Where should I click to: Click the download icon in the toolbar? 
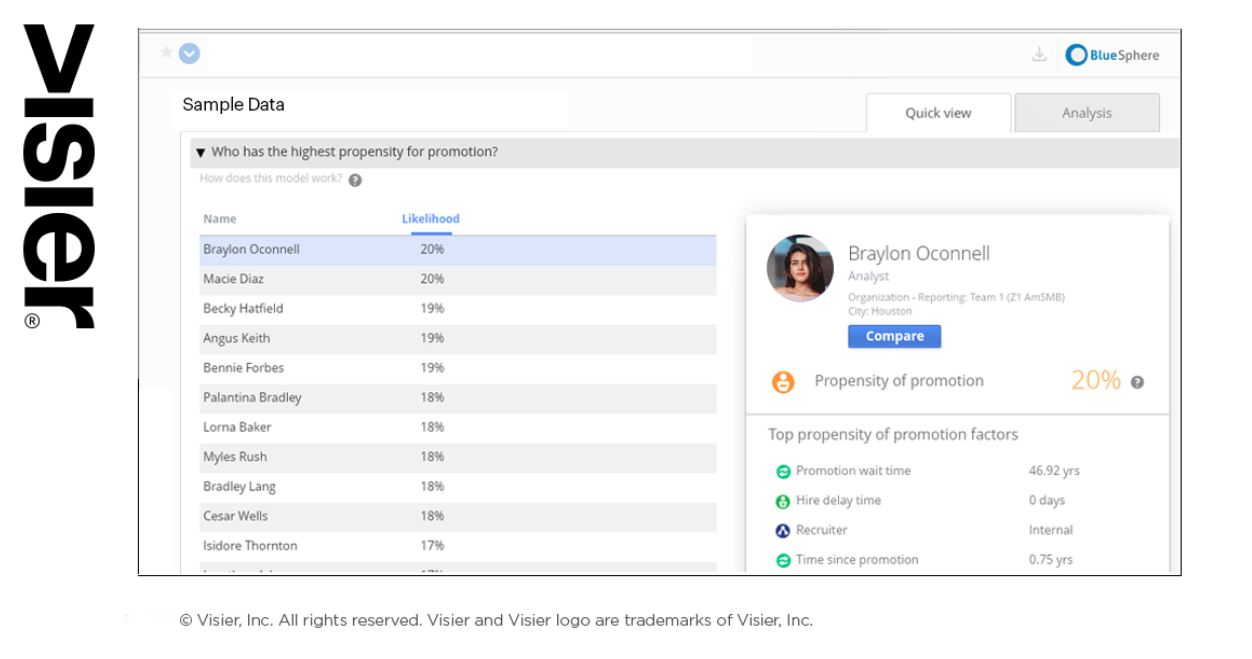click(x=1039, y=55)
